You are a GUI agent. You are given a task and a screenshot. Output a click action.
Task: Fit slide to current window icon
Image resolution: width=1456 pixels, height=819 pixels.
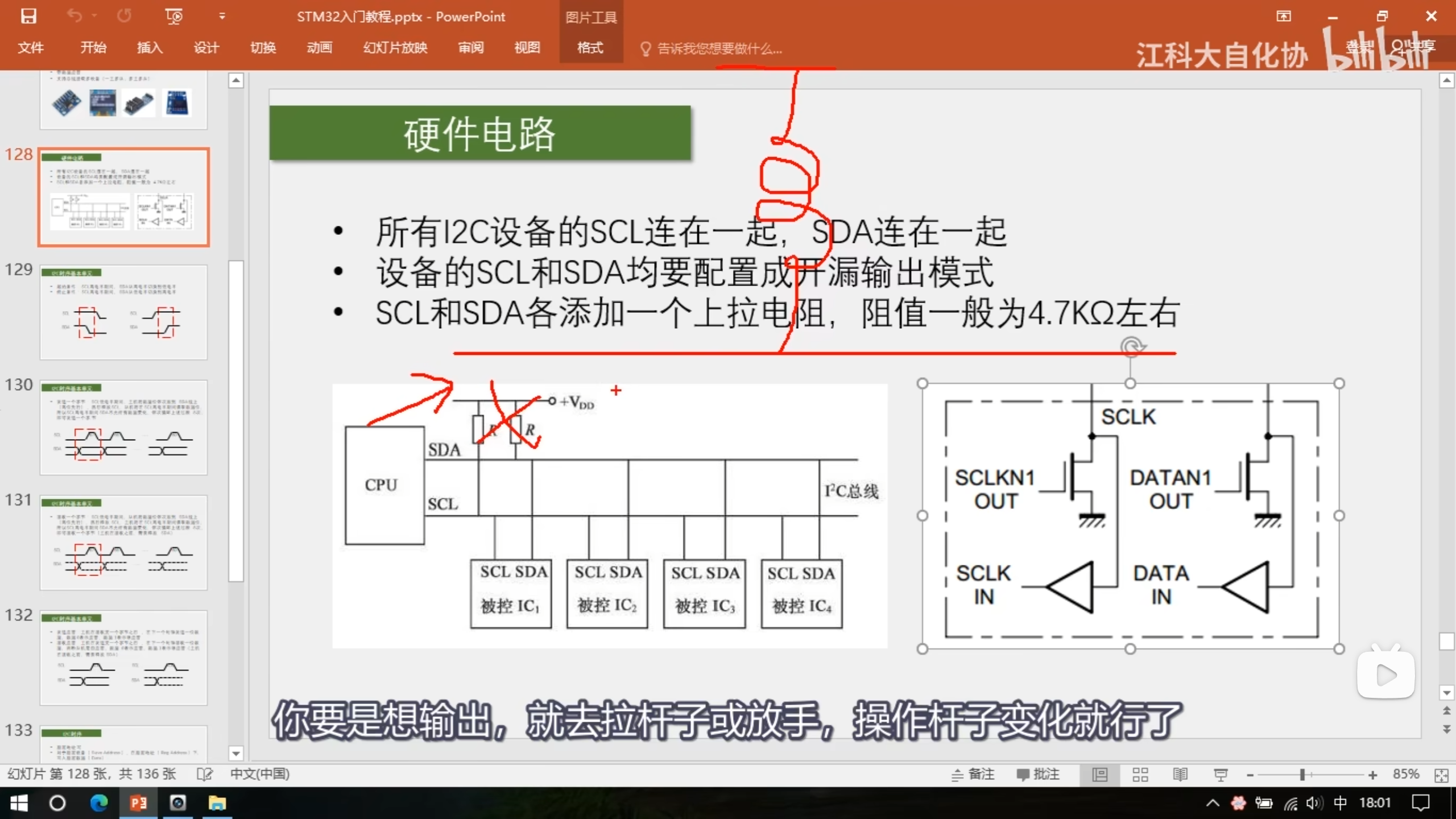pos(1441,775)
